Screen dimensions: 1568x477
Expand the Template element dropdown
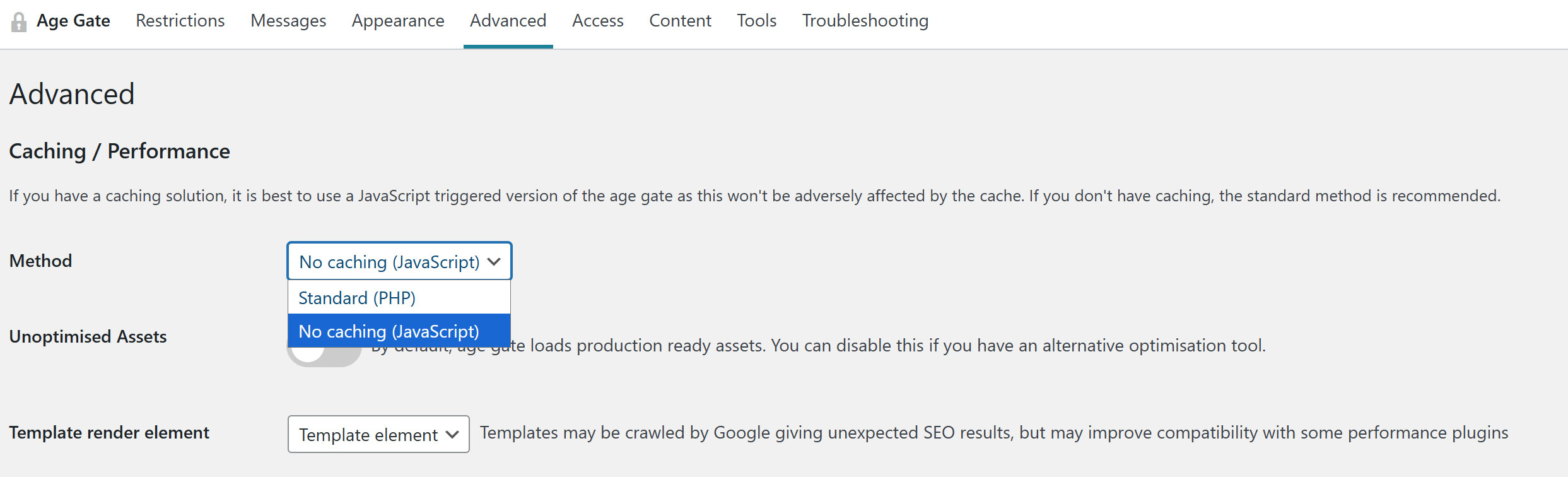click(x=378, y=434)
